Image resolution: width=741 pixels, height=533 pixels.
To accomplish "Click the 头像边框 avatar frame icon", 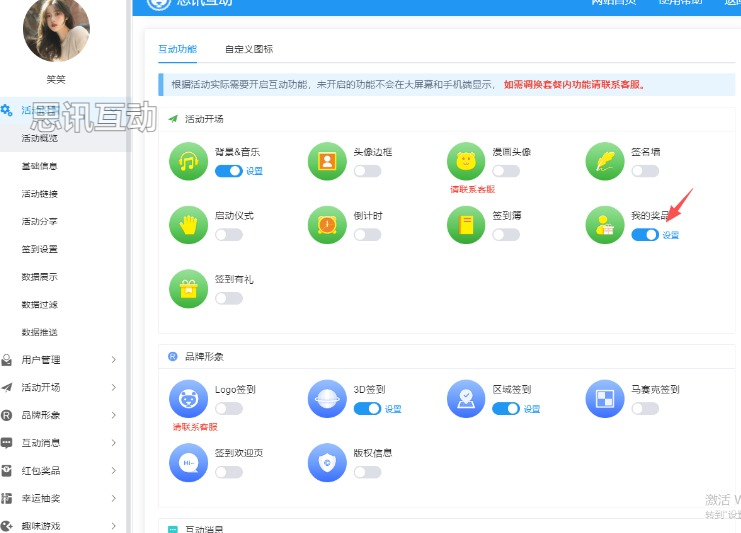I will point(327,161).
